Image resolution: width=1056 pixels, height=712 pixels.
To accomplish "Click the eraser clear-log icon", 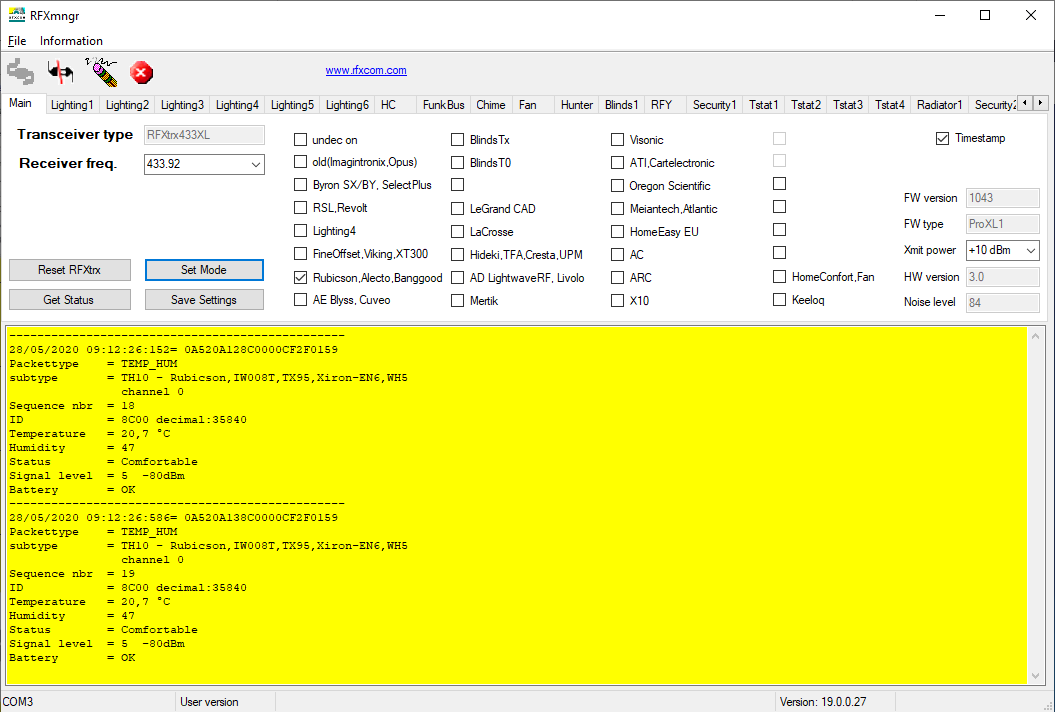I will point(101,73).
